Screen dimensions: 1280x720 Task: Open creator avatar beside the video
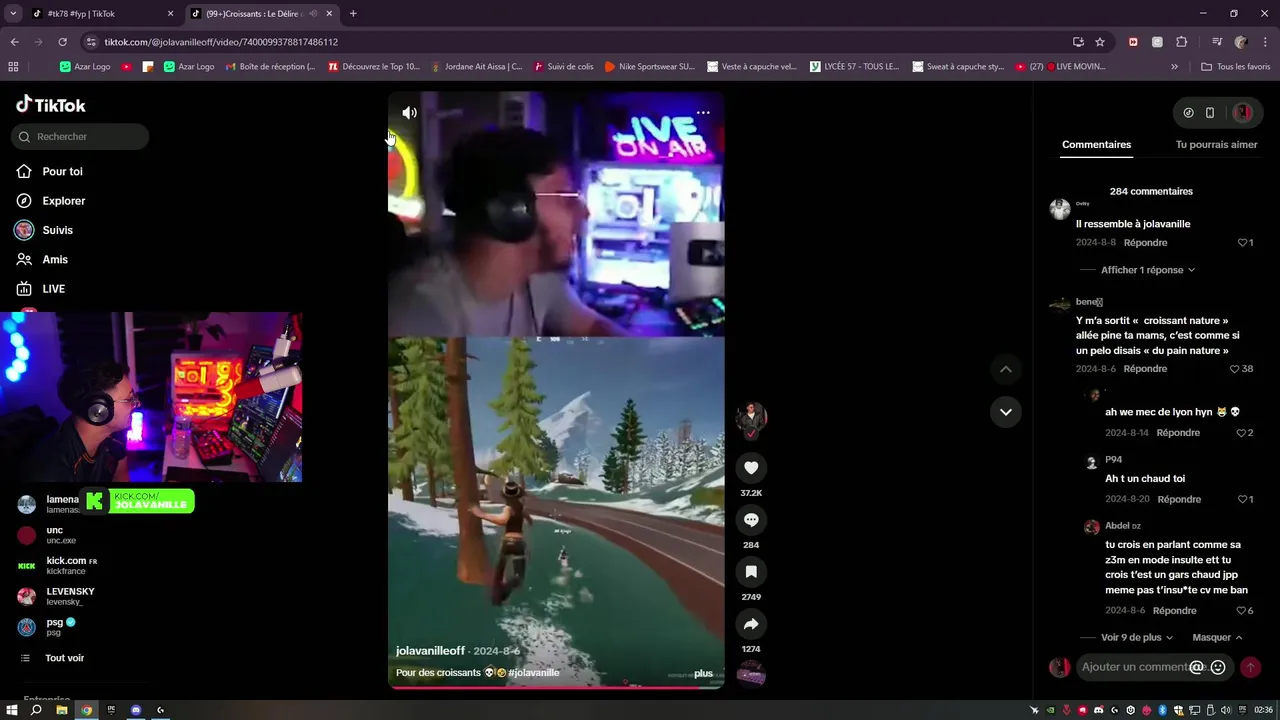click(x=751, y=419)
